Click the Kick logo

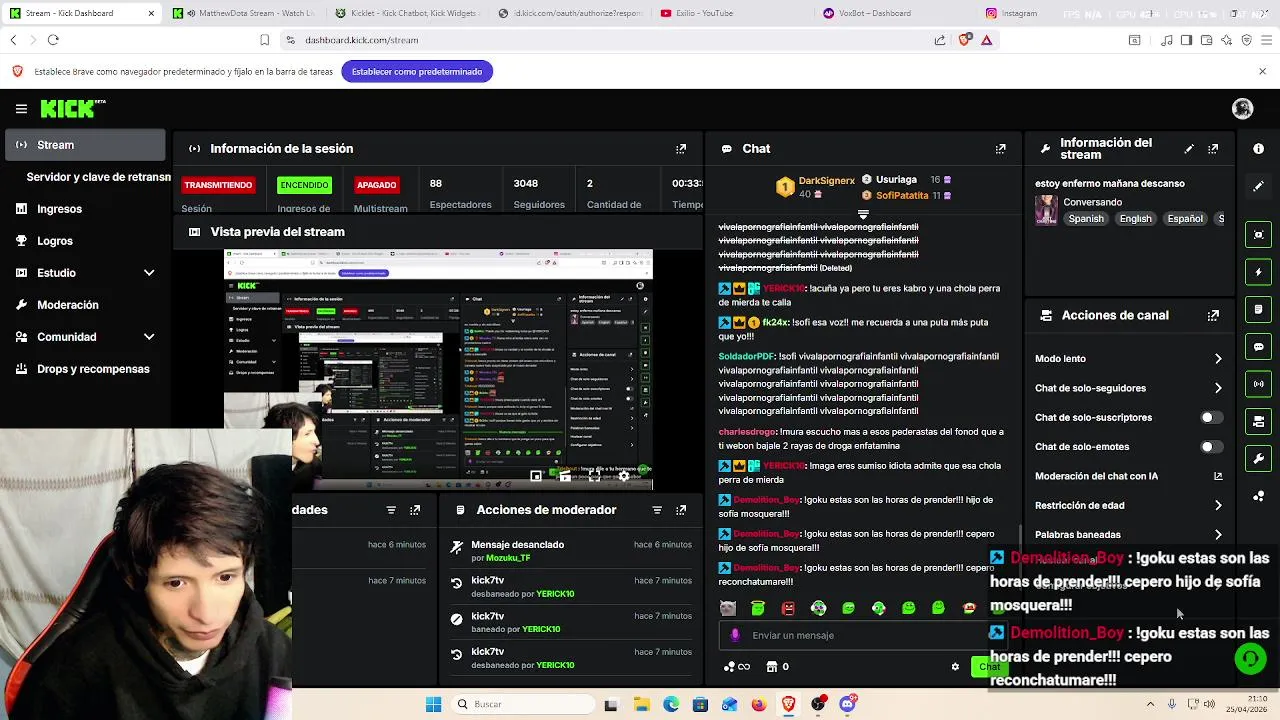coord(72,108)
